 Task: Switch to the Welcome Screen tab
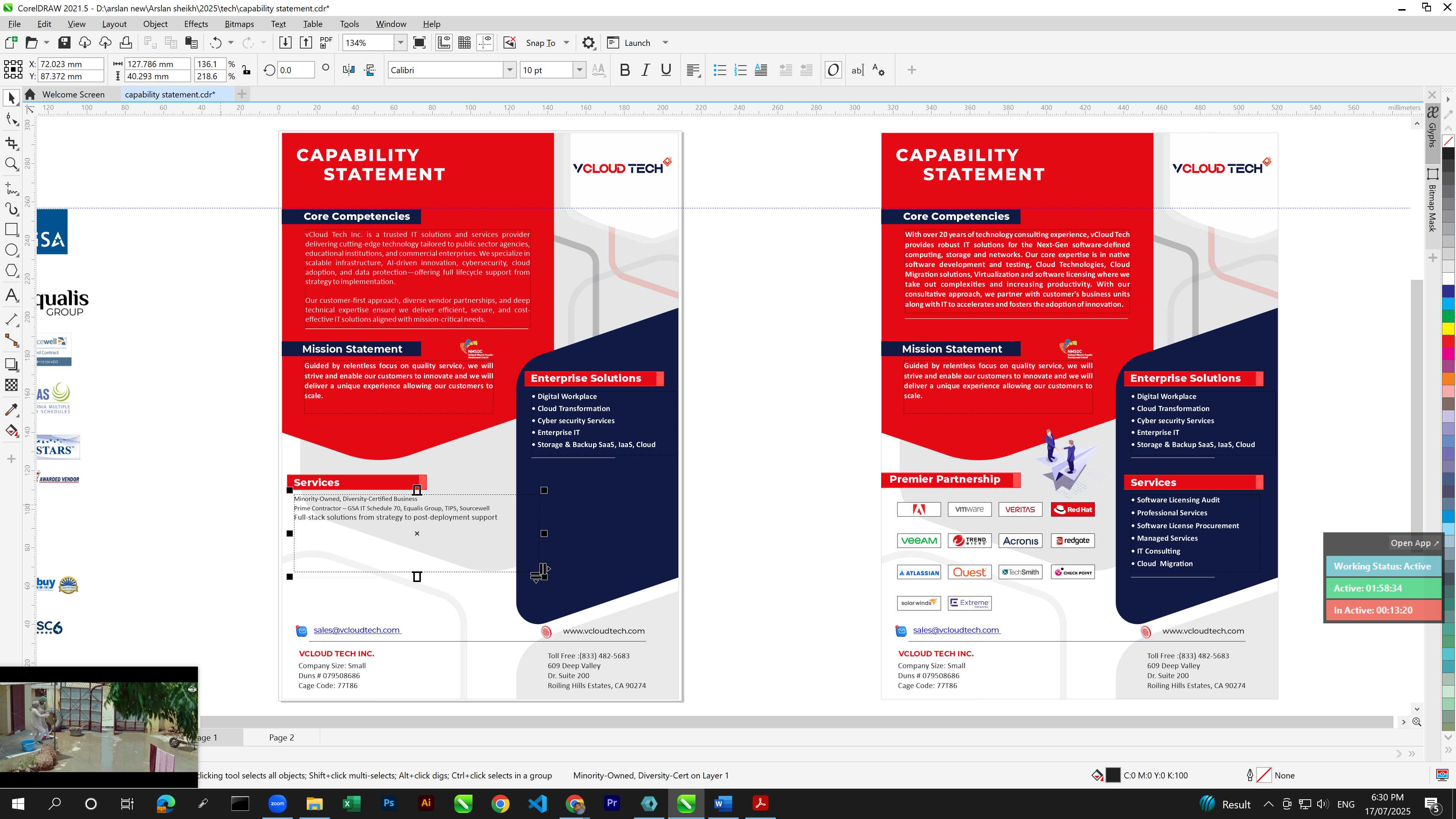pyautogui.click(x=74, y=94)
